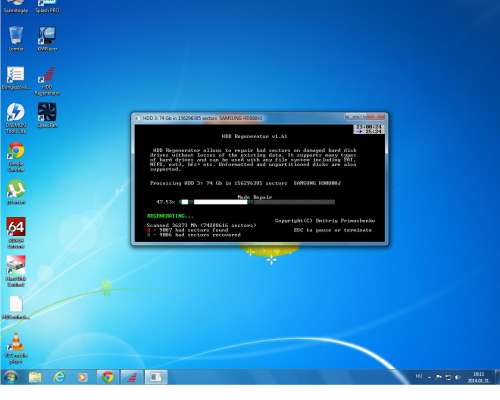Open the DAEMON Tools Lite desktop shortcut

16,118
